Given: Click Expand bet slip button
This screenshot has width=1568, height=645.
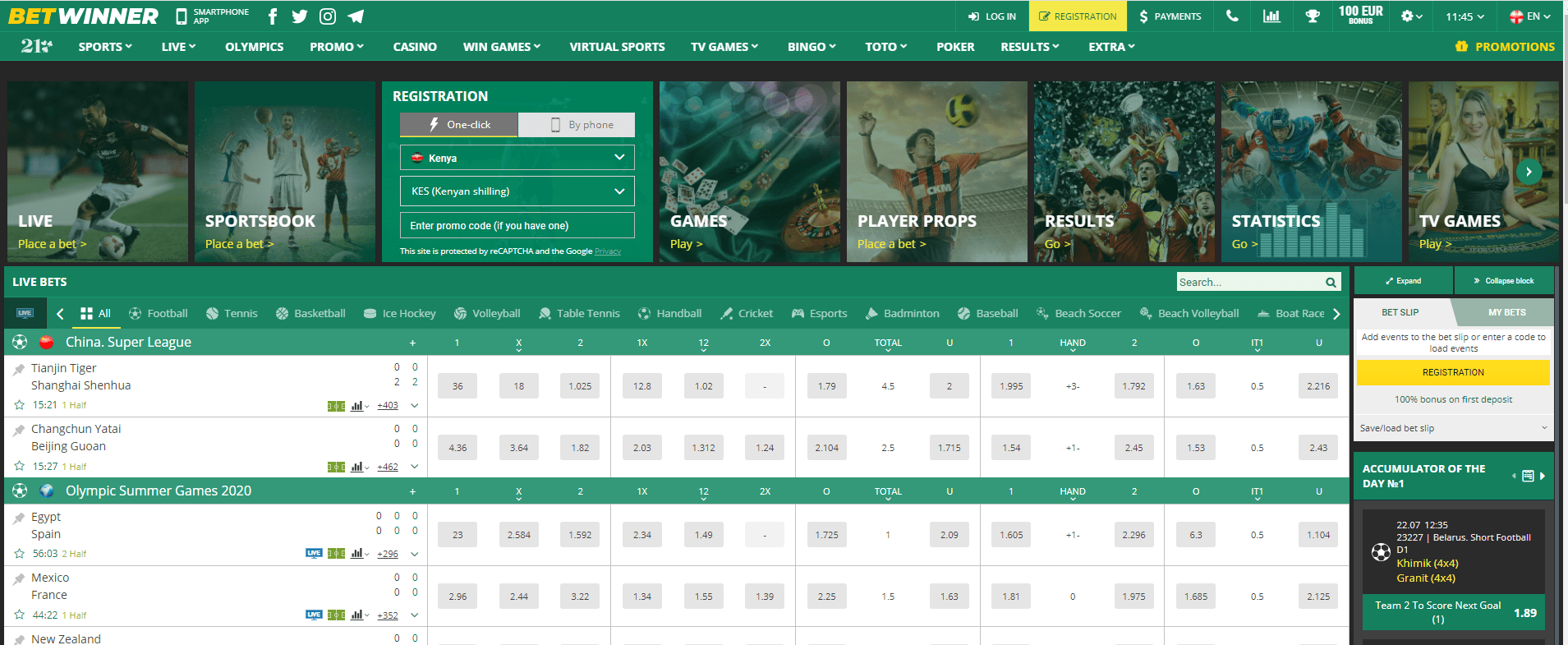Looking at the screenshot, I should point(1404,280).
